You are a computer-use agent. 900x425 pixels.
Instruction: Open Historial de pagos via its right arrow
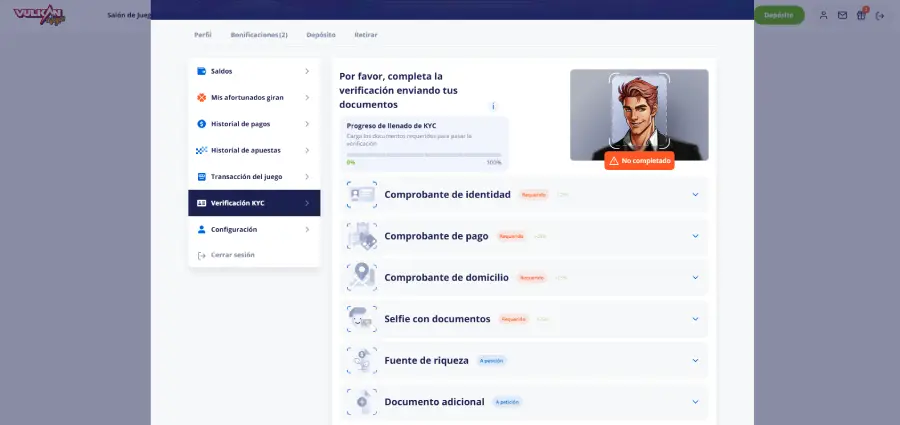307,124
